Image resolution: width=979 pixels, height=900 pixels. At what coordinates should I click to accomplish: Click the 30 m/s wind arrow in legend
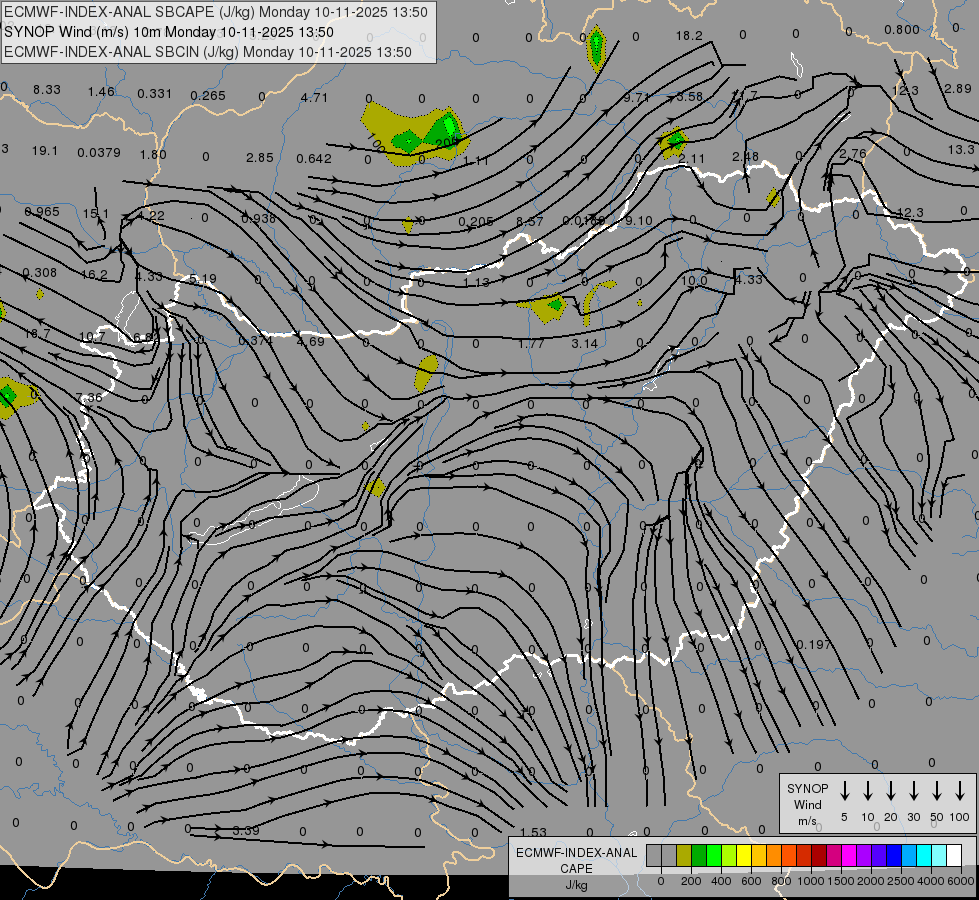(913, 791)
